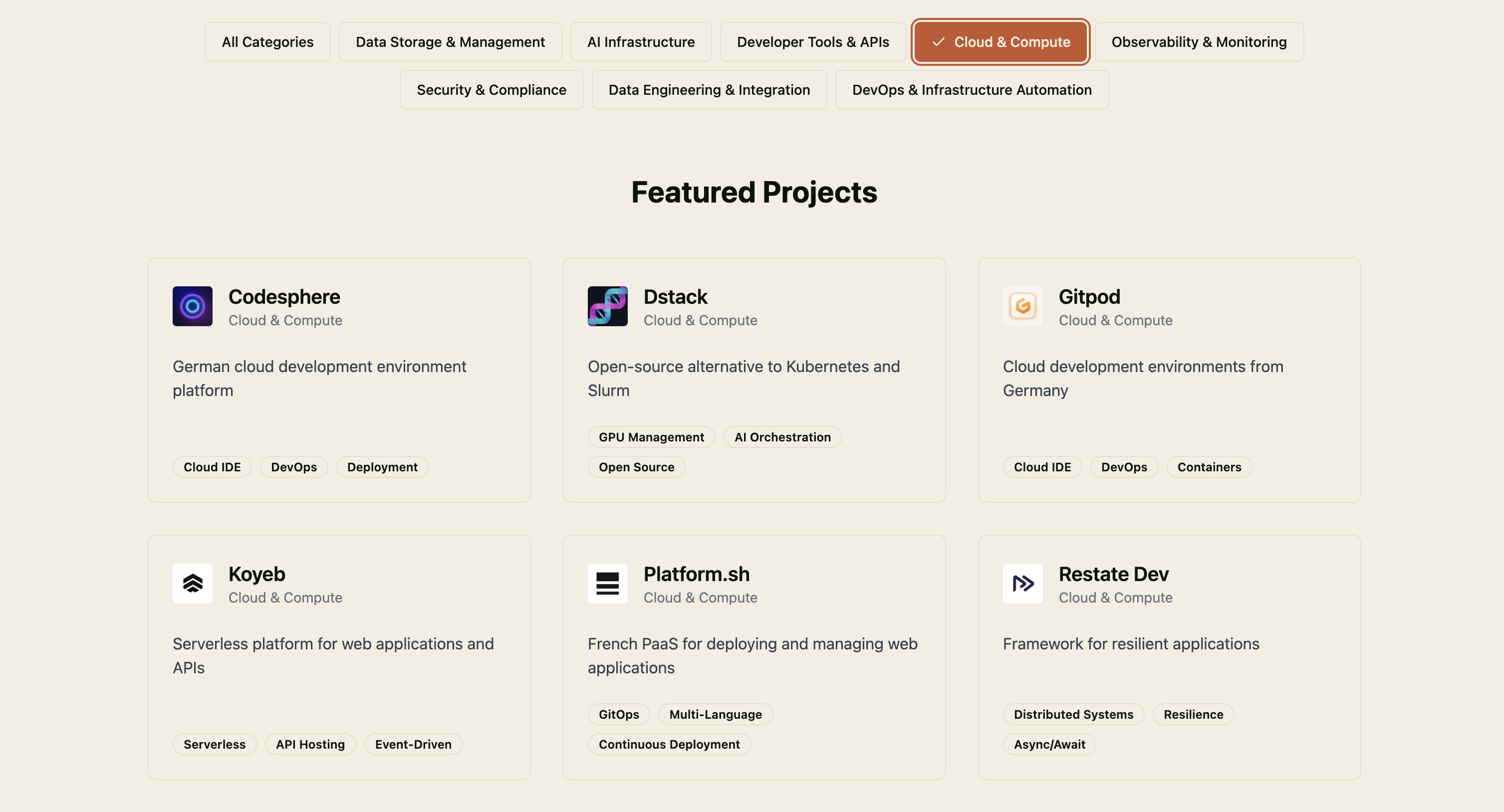This screenshot has height=812, width=1504.
Task: Click the Event-Driven tag
Action: 413,744
